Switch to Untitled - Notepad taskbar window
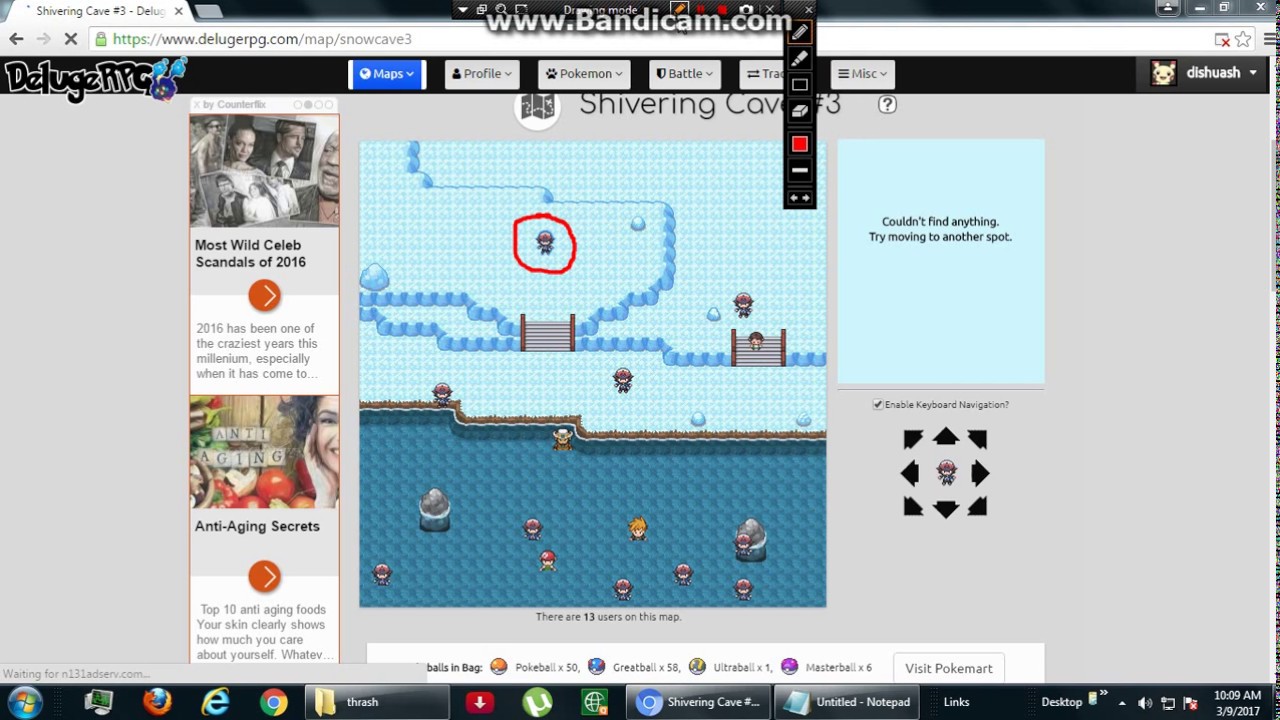1280x720 pixels. (847, 702)
